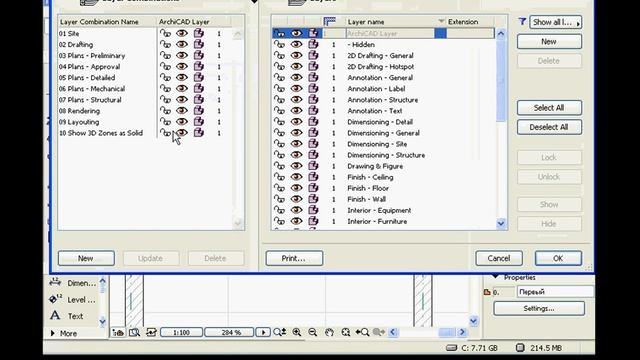The height and width of the screenshot is (360, 640).
Task: Toggle eye icon in 03 Plans - Preliminary row
Action: (182, 56)
